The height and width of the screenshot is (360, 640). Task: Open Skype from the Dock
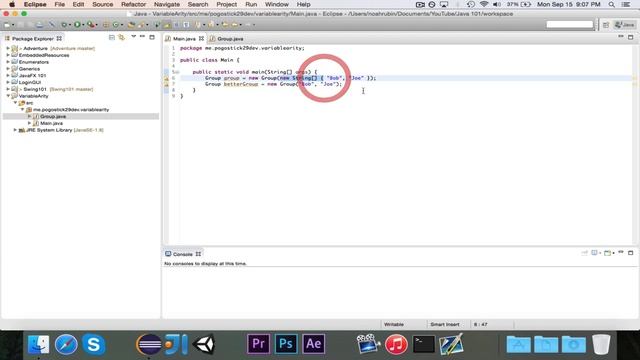93,344
